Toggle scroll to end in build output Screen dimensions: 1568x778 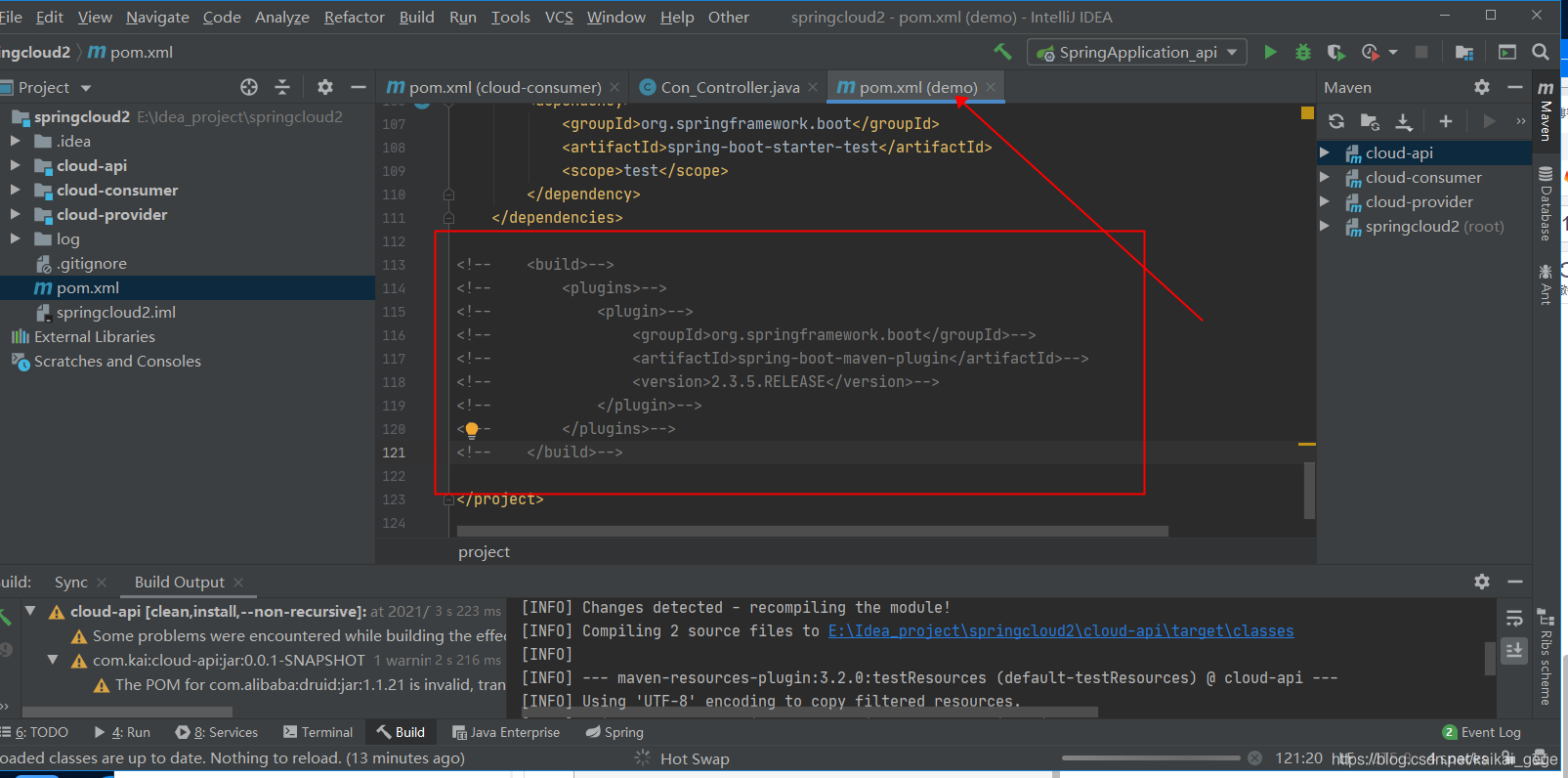(1514, 650)
